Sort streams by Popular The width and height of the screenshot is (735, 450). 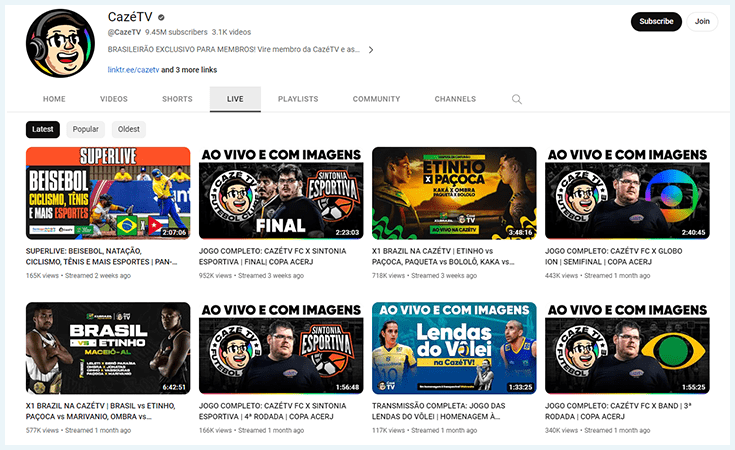[85, 129]
